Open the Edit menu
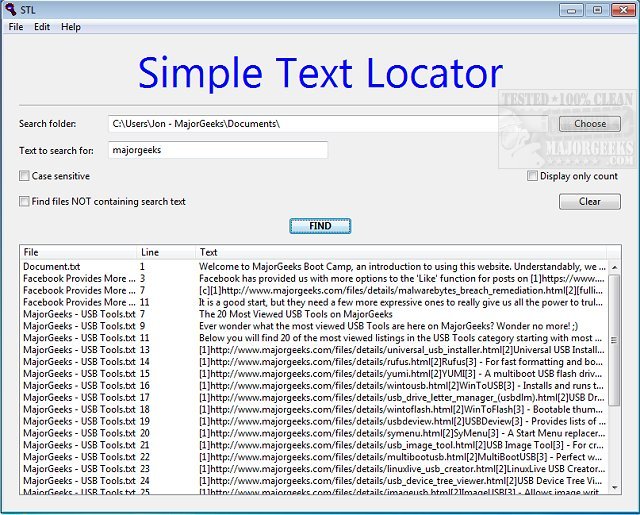The width and height of the screenshot is (640, 515). 42,27
